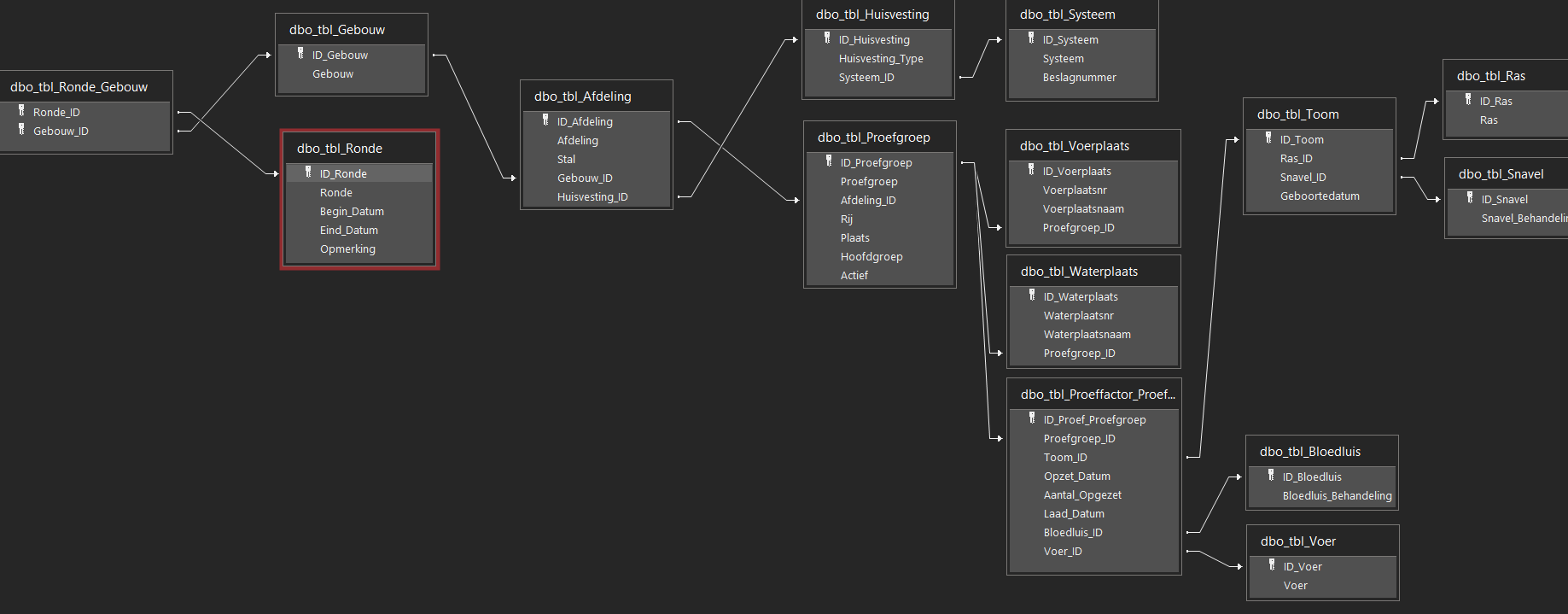Screen dimensions: 1568x614
Task: Click the Huisvesting_ID field in dbo_tbl_Afdeling
Action: 592,197
